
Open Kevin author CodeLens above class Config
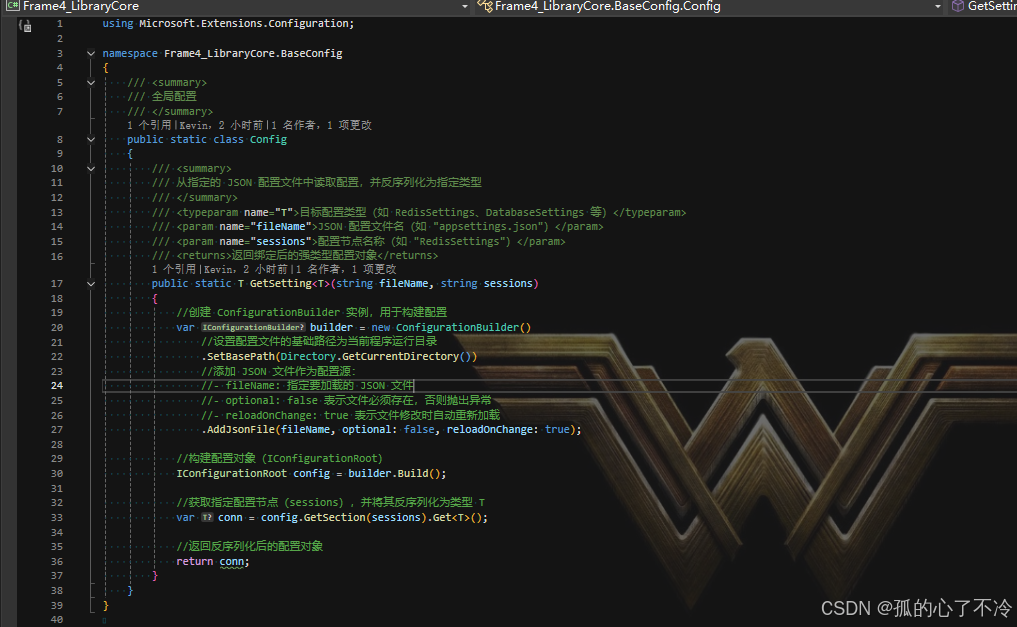tap(220, 125)
